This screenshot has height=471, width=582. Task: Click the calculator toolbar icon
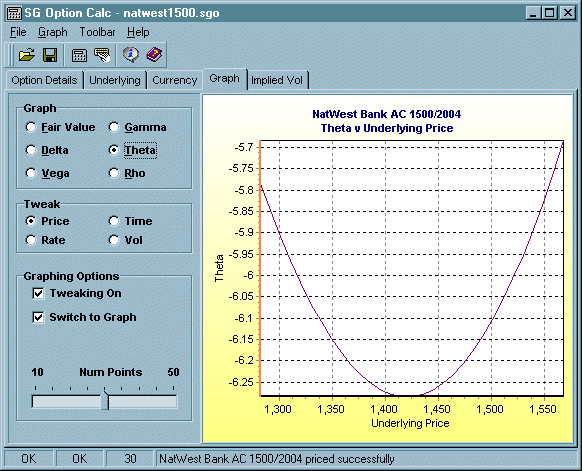(79, 55)
